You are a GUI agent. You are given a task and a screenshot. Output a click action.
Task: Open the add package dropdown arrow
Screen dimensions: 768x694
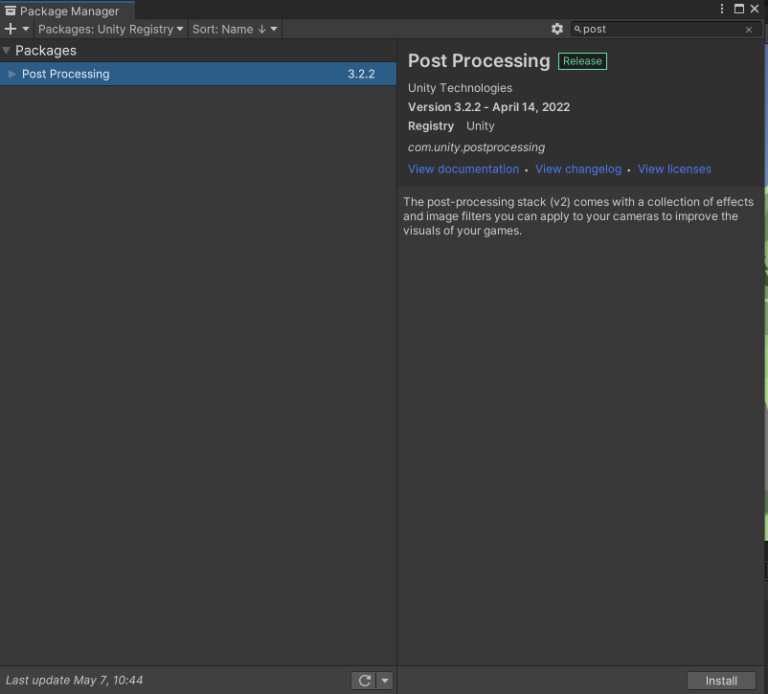(x=26, y=29)
